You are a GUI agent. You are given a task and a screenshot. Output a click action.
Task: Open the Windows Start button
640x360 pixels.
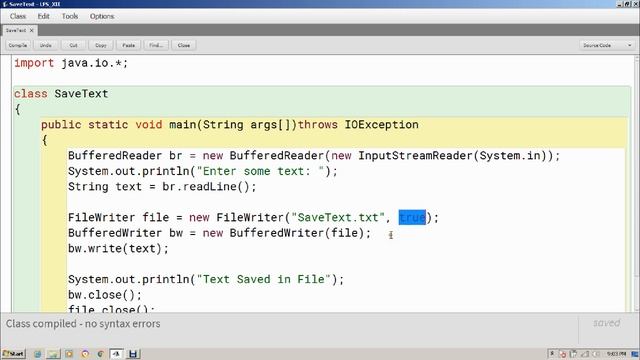click(x=13, y=353)
